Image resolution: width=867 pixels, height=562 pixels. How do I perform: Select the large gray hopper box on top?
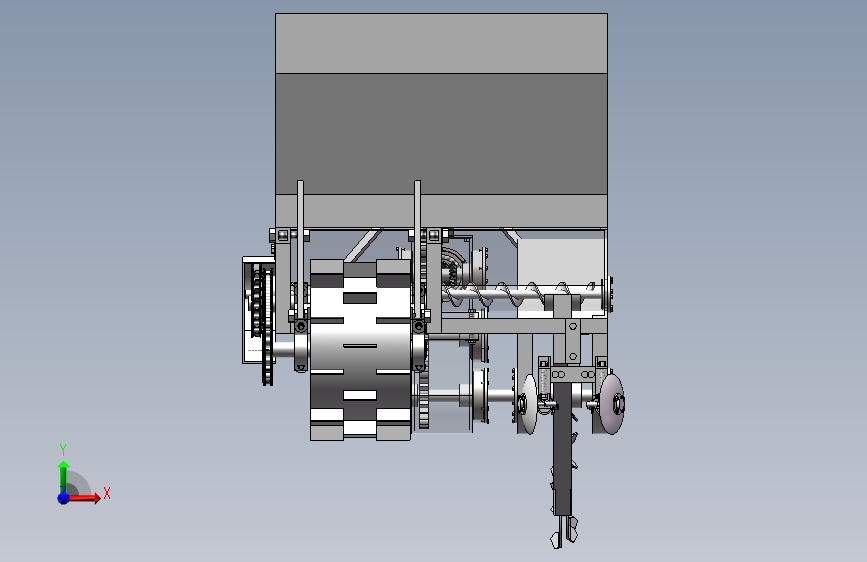[441, 121]
